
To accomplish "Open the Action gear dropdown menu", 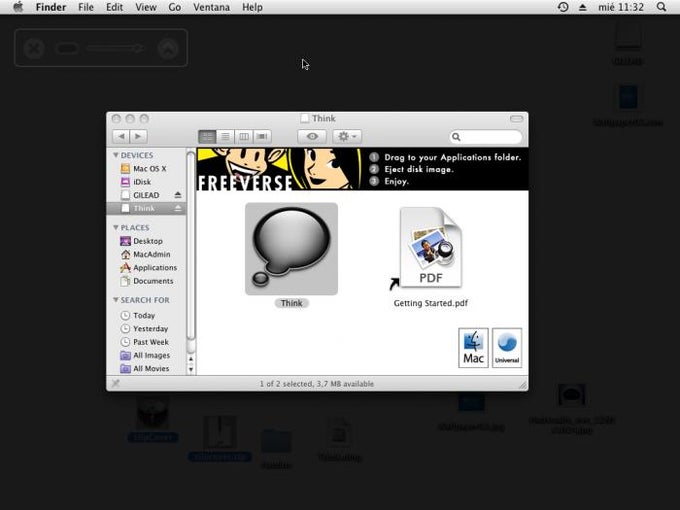I will 347,137.
